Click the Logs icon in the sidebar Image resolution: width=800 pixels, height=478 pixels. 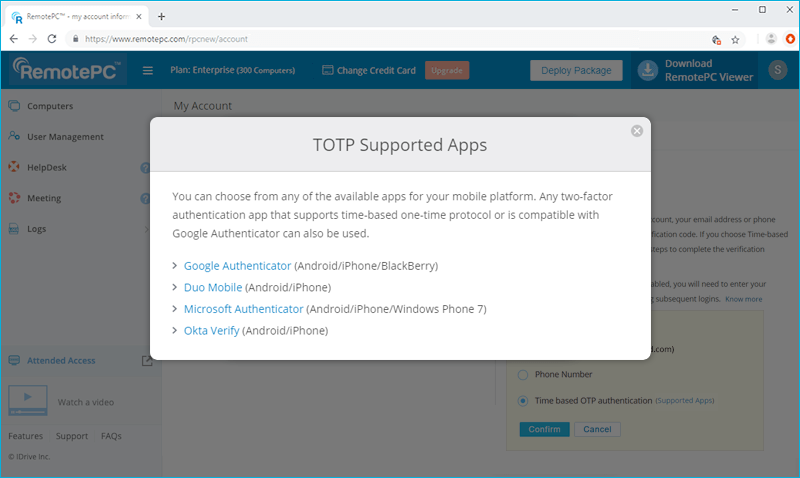pyautogui.click(x=14, y=229)
